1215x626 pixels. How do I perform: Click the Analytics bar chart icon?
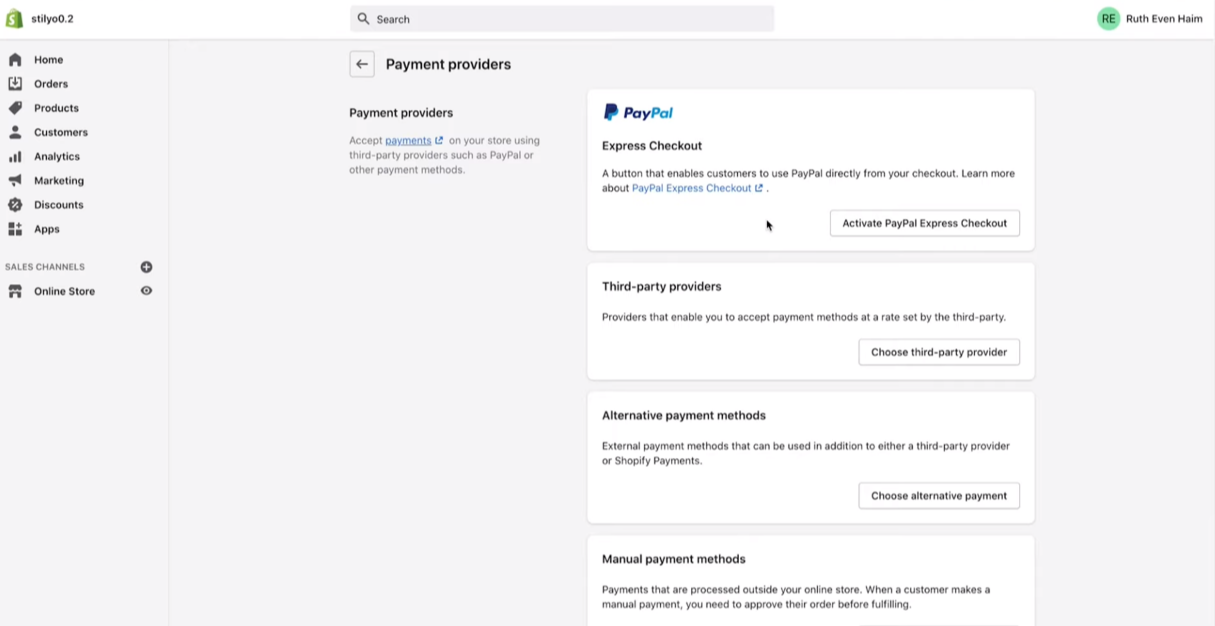15,157
